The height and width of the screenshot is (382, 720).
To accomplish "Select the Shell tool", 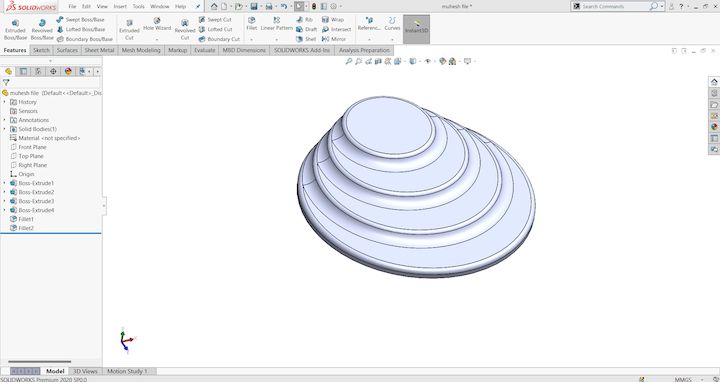I will [306, 39].
